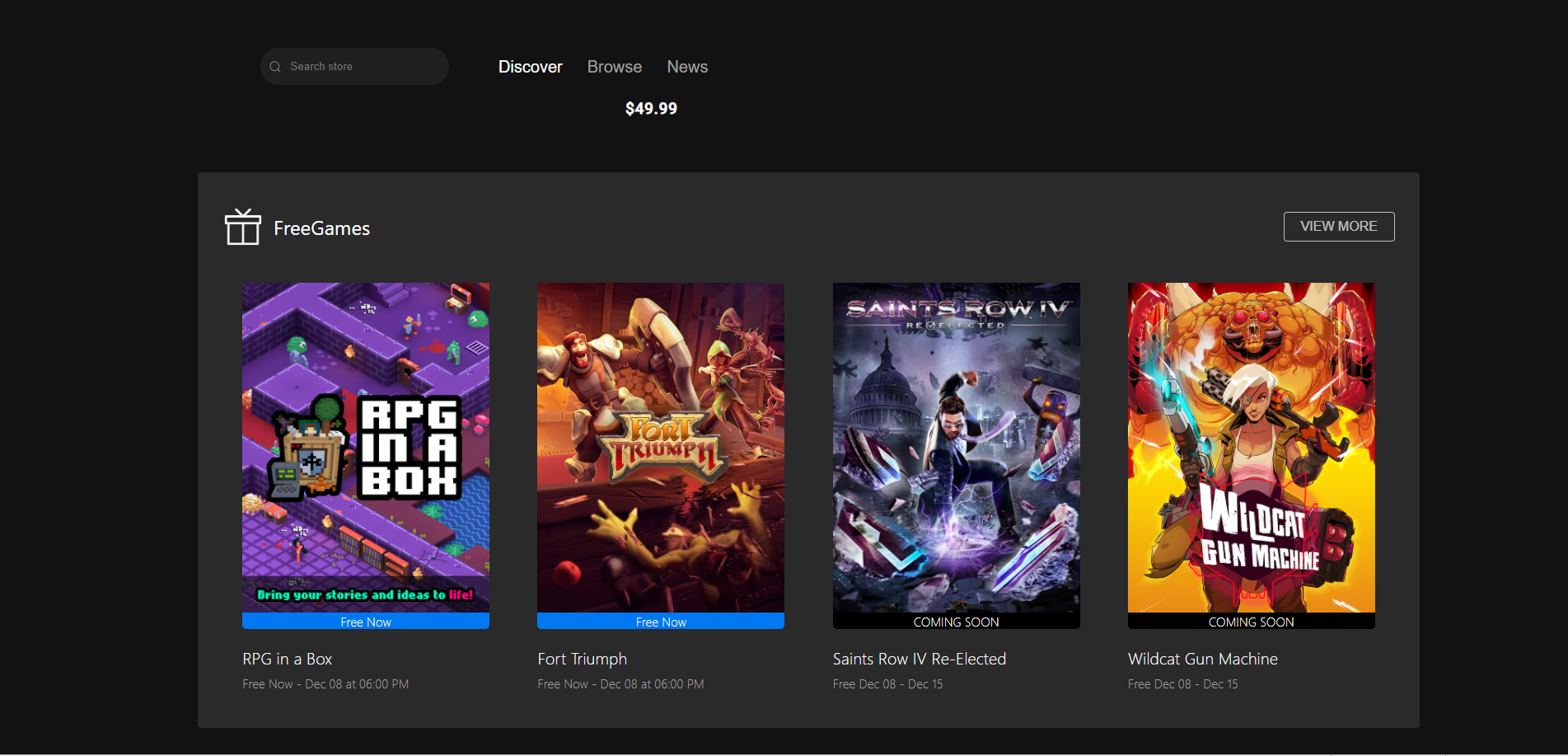Open the Fort Triumph cover art

click(661, 448)
